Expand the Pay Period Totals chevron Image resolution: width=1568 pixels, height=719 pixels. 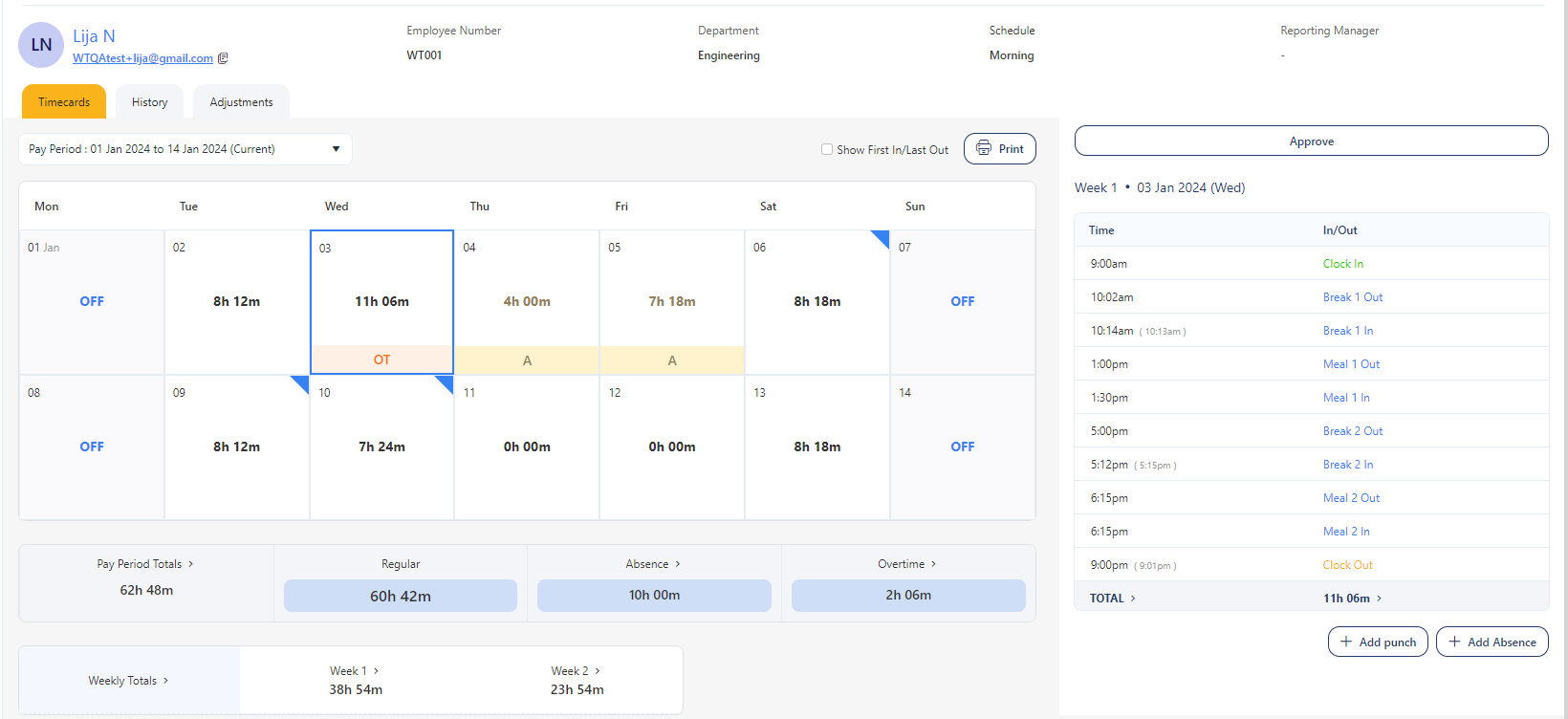click(190, 564)
